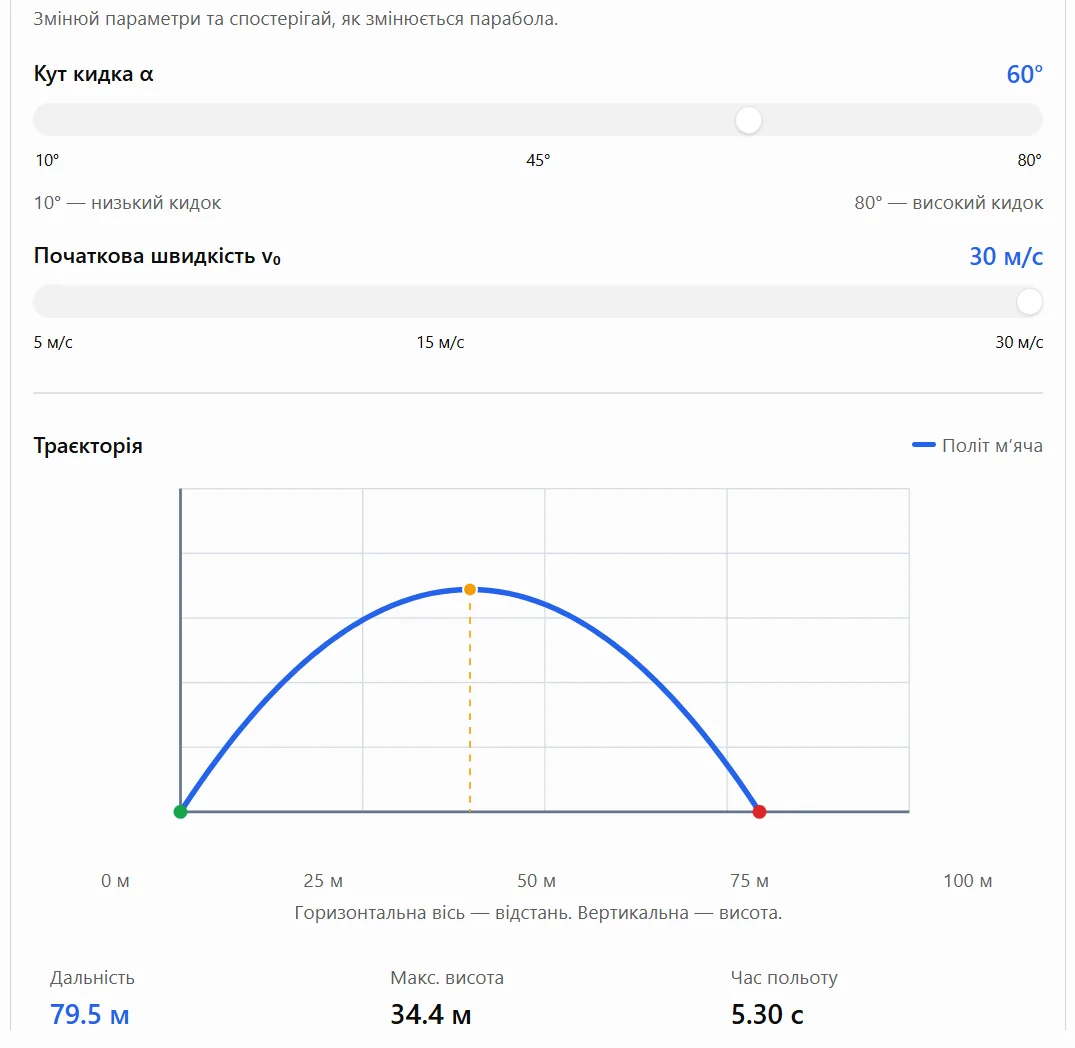
Task: Click the 5.30 с flight time value
Action: (x=766, y=1014)
